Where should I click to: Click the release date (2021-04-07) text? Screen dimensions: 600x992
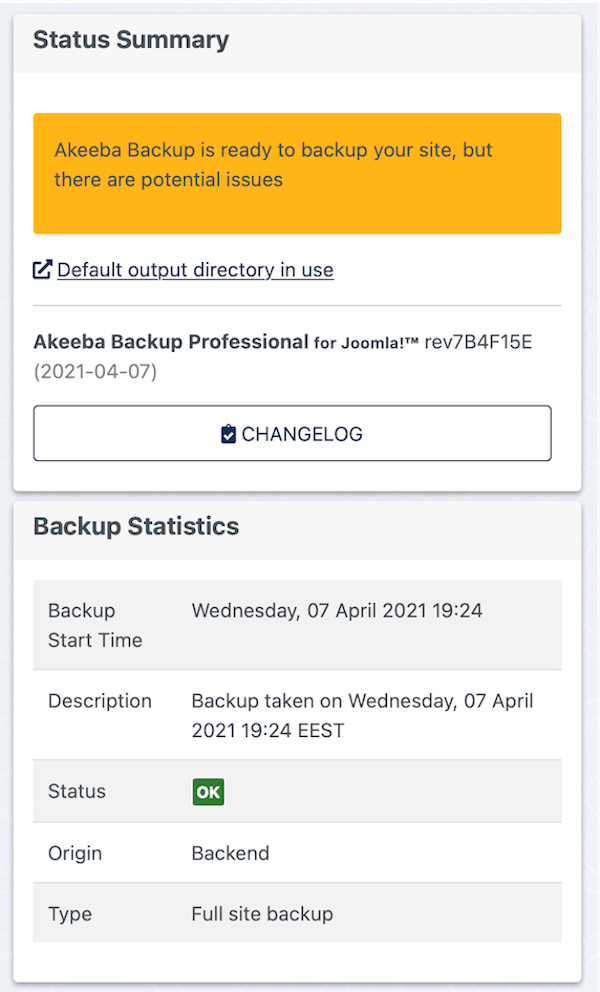(95, 371)
